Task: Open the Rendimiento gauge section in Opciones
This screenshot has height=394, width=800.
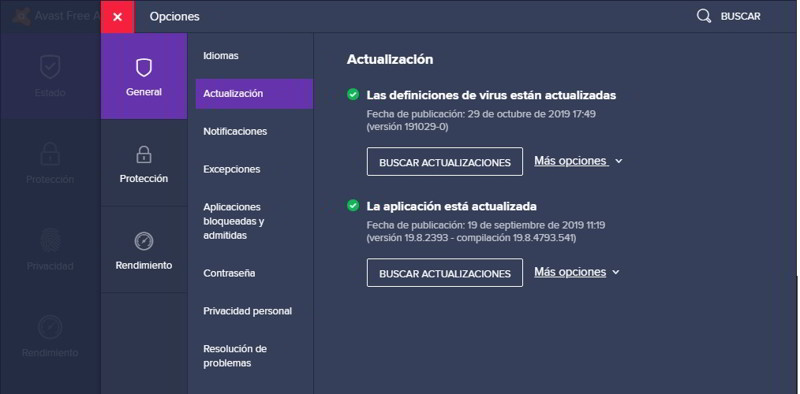Action: coord(144,250)
